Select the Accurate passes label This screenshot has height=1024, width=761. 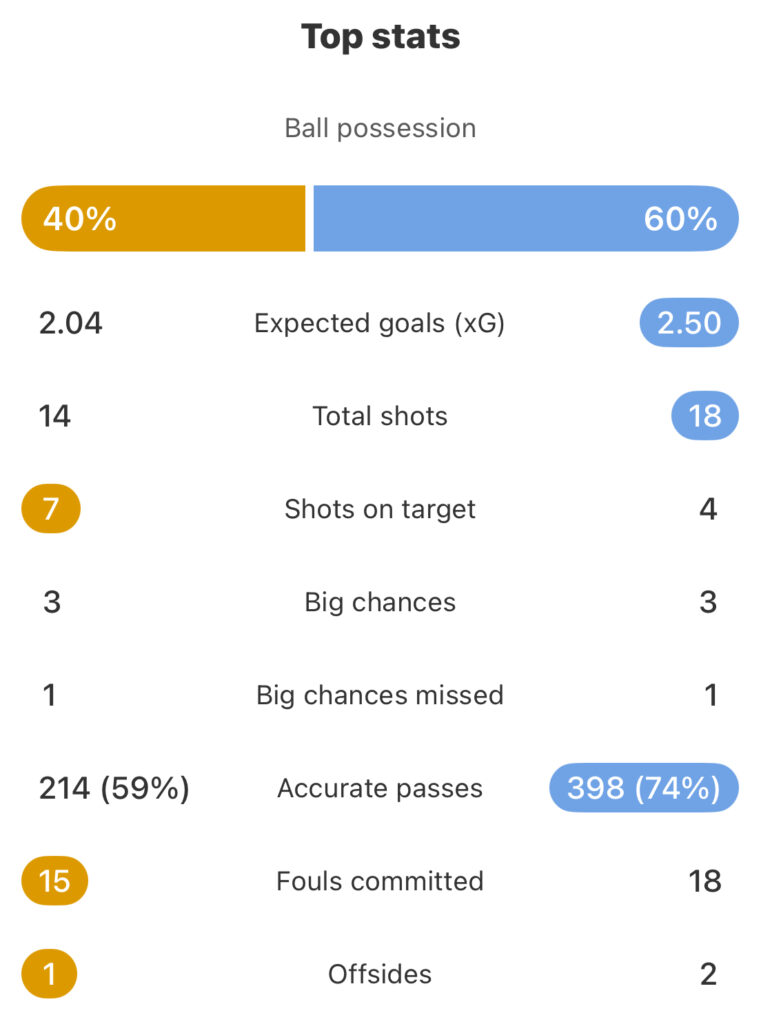[x=380, y=788]
